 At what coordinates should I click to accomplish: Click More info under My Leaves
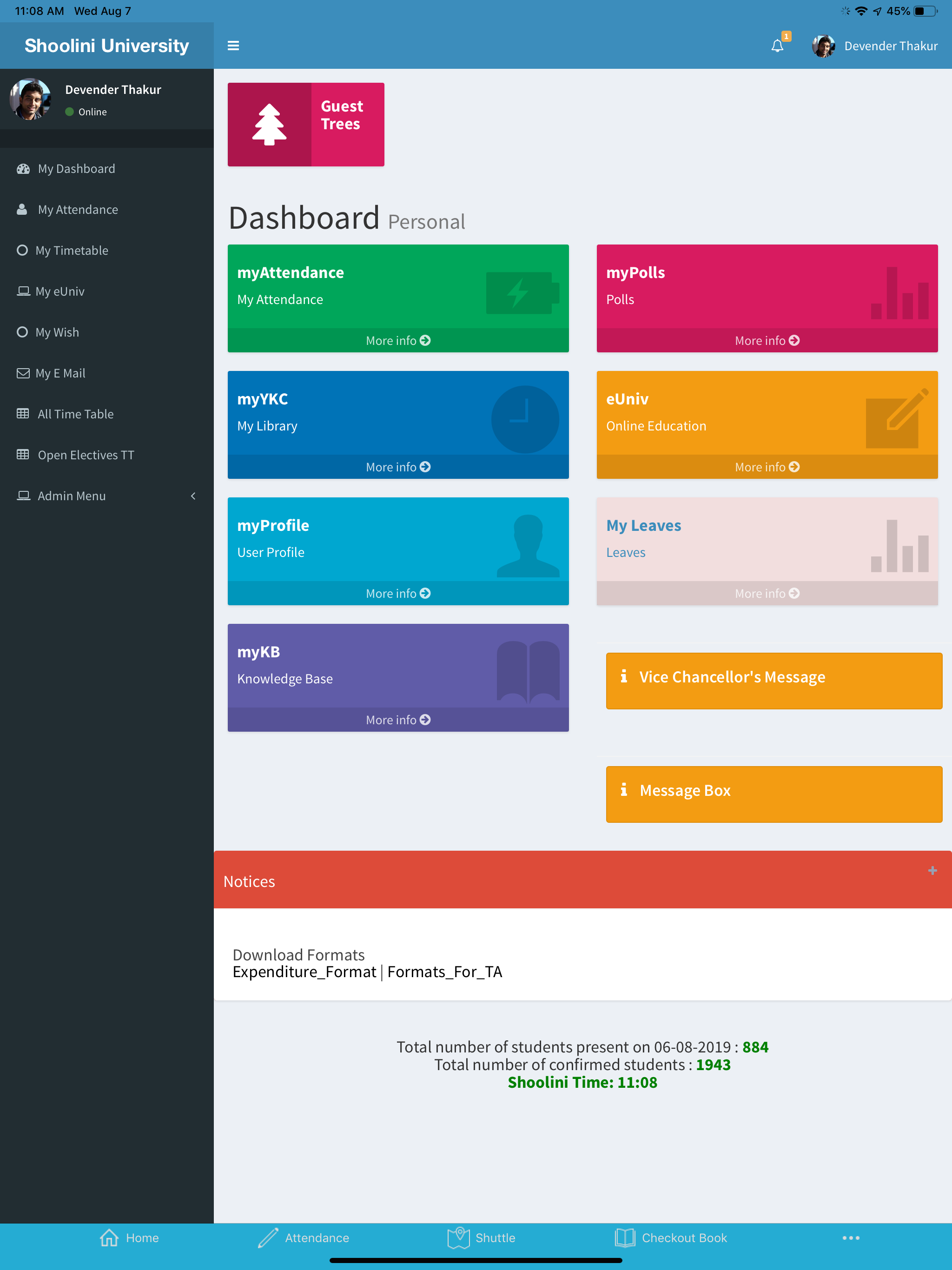click(x=767, y=593)
